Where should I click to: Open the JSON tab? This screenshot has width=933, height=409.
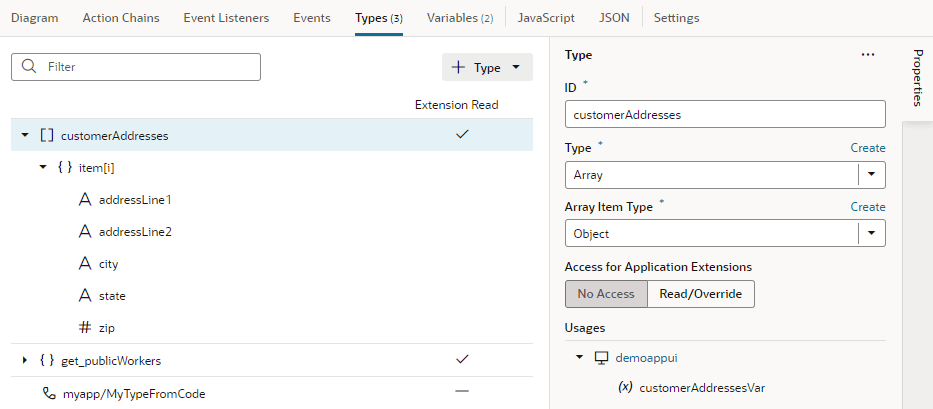pyautogui.click(x=614, y=18)
